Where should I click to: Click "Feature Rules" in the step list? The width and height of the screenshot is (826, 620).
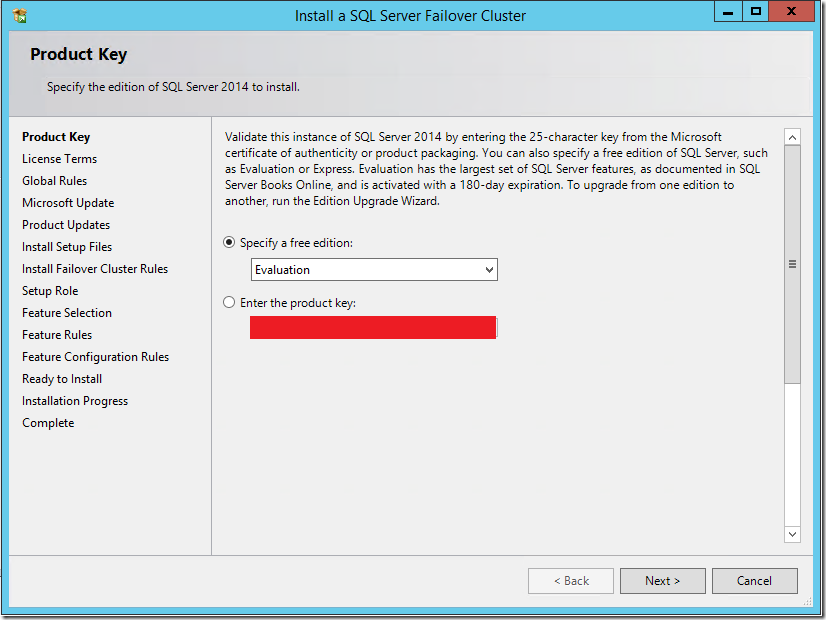coord(57,335)
